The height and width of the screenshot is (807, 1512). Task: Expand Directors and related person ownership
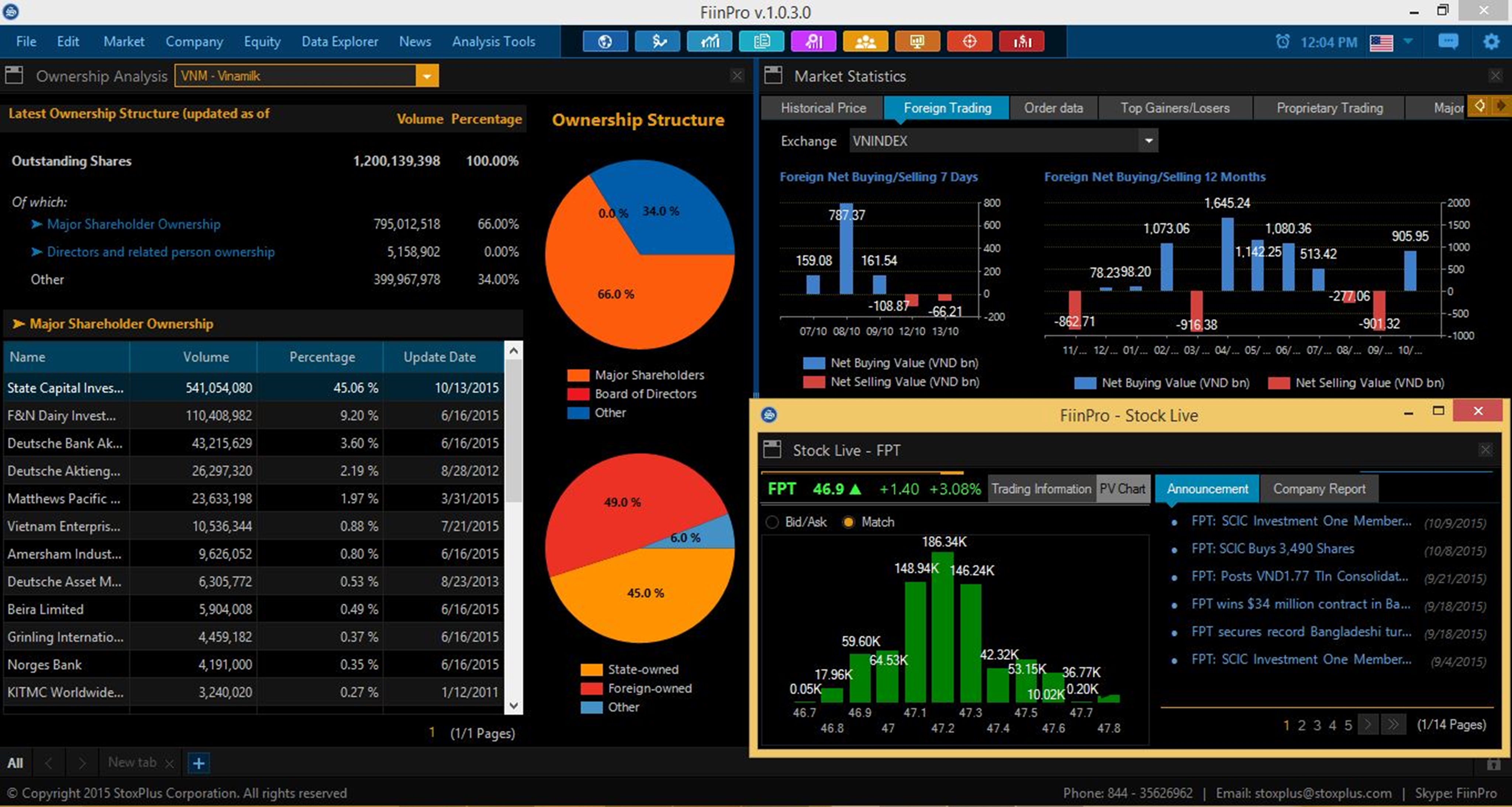(160, 252)
